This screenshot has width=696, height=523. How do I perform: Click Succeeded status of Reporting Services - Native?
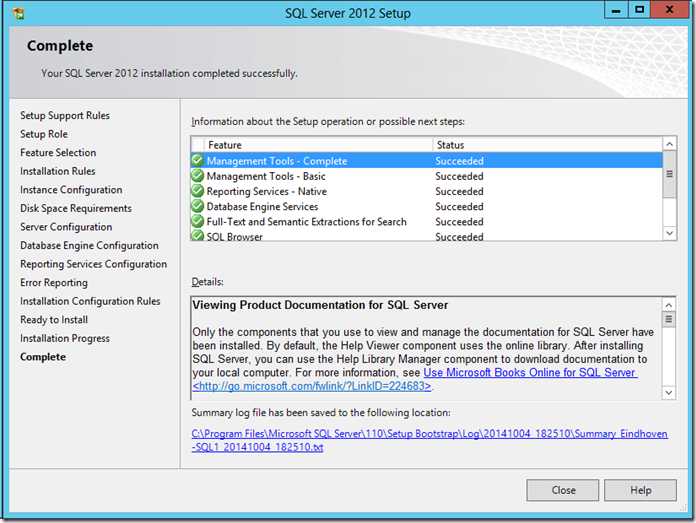click(459, 191)
